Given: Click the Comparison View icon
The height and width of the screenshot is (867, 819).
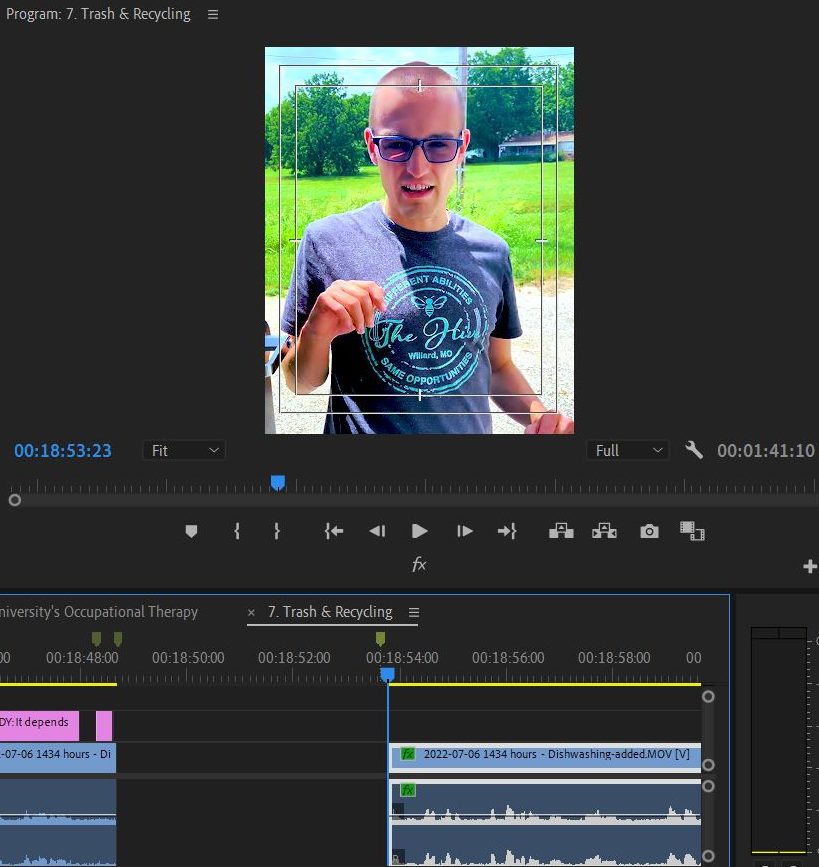Looking at the screenshot, I should pyautogui.click(x=692, y=531).
